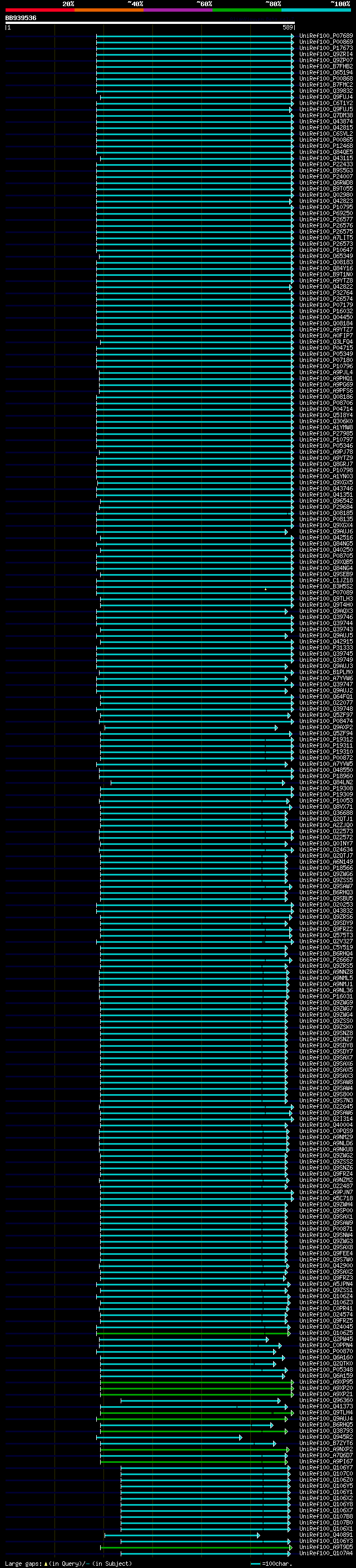Click hit label UniRef100_P10647

325,250
